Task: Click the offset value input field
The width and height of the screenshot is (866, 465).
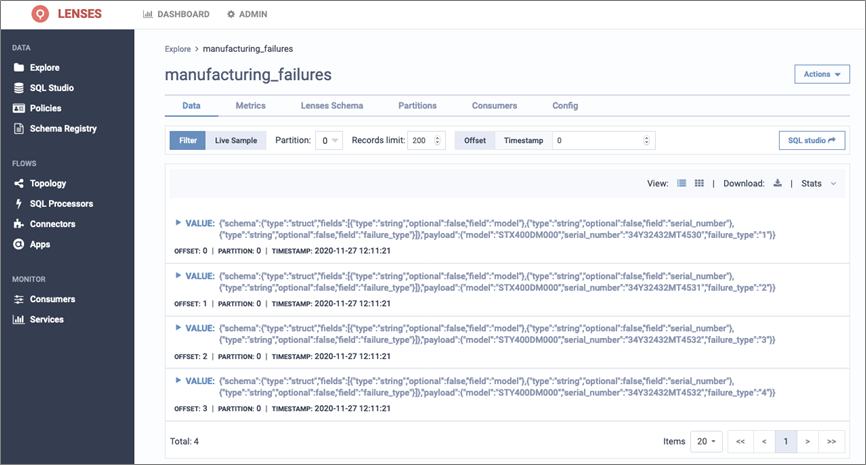Action: click(x=600, y=140)
